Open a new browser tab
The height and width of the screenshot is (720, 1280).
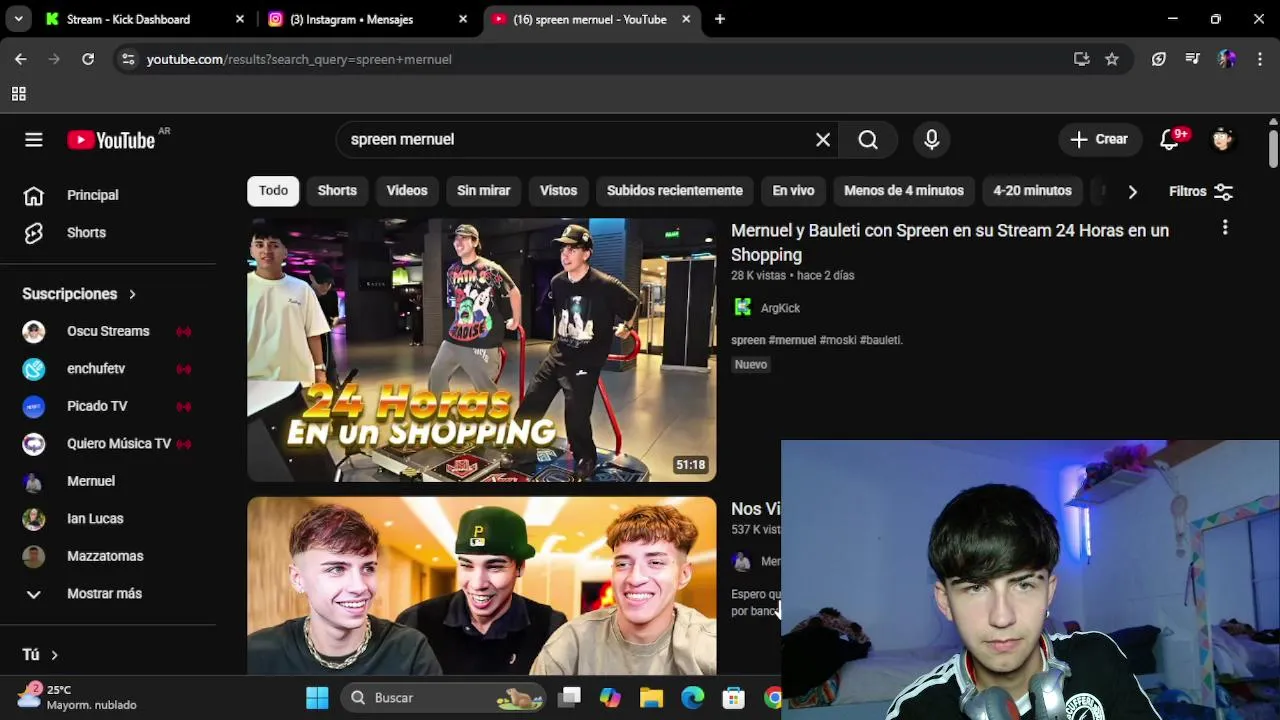(x=720, y=19)
